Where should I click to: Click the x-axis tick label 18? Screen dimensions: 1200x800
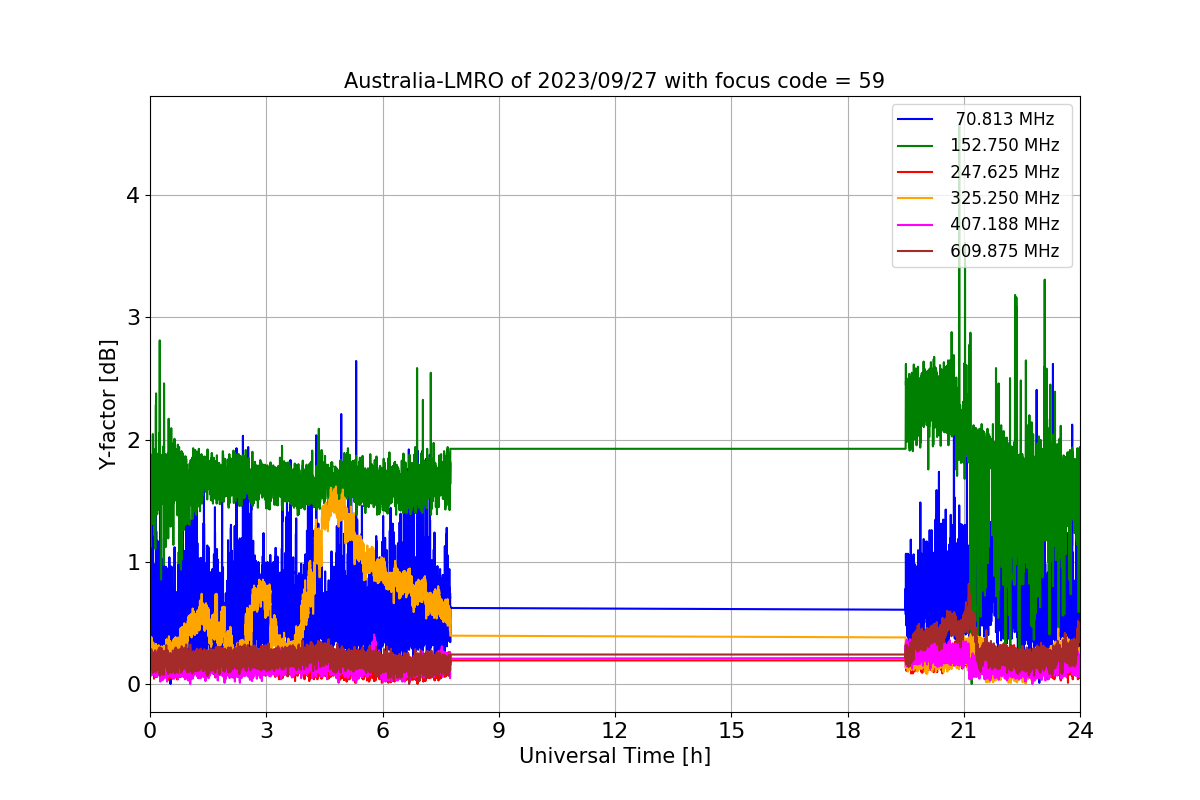(847, 730)
